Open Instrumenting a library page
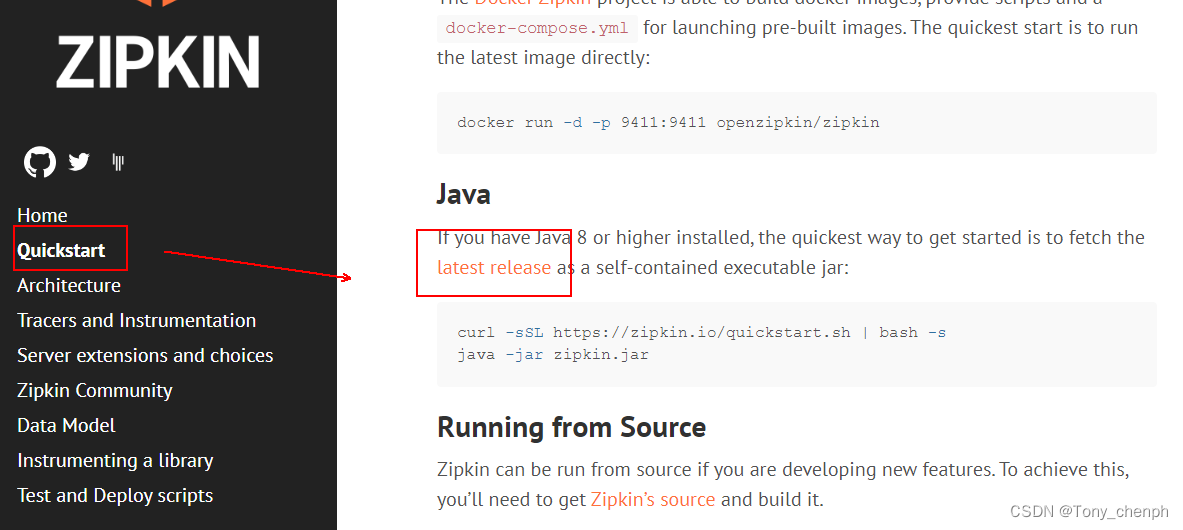This screenshot has width=1183, height=530. click(x=115, y=461)
